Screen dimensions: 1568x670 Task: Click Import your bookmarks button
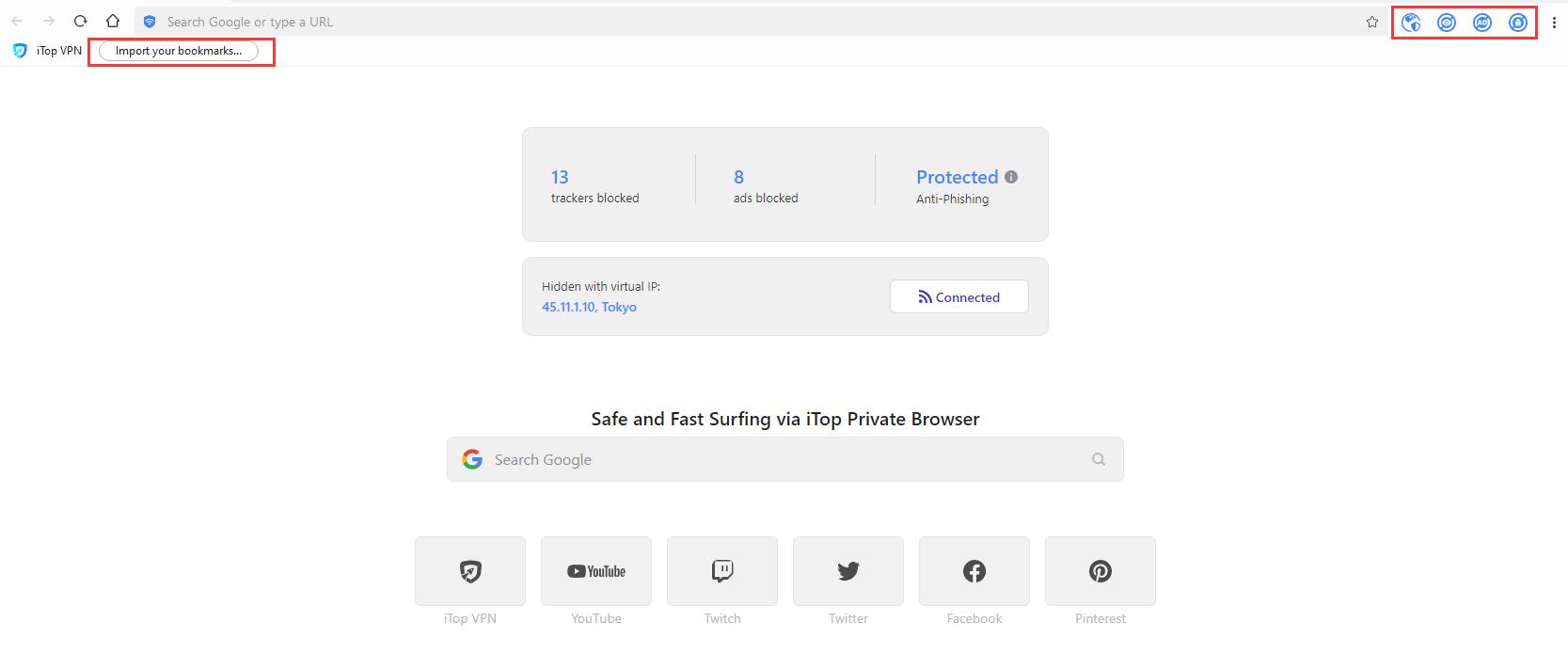[x=179, y=51]
